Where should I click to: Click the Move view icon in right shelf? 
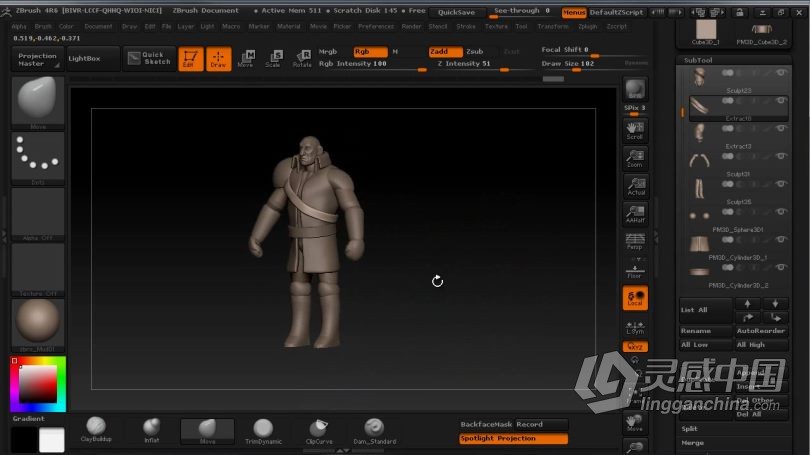coord(635,422)
